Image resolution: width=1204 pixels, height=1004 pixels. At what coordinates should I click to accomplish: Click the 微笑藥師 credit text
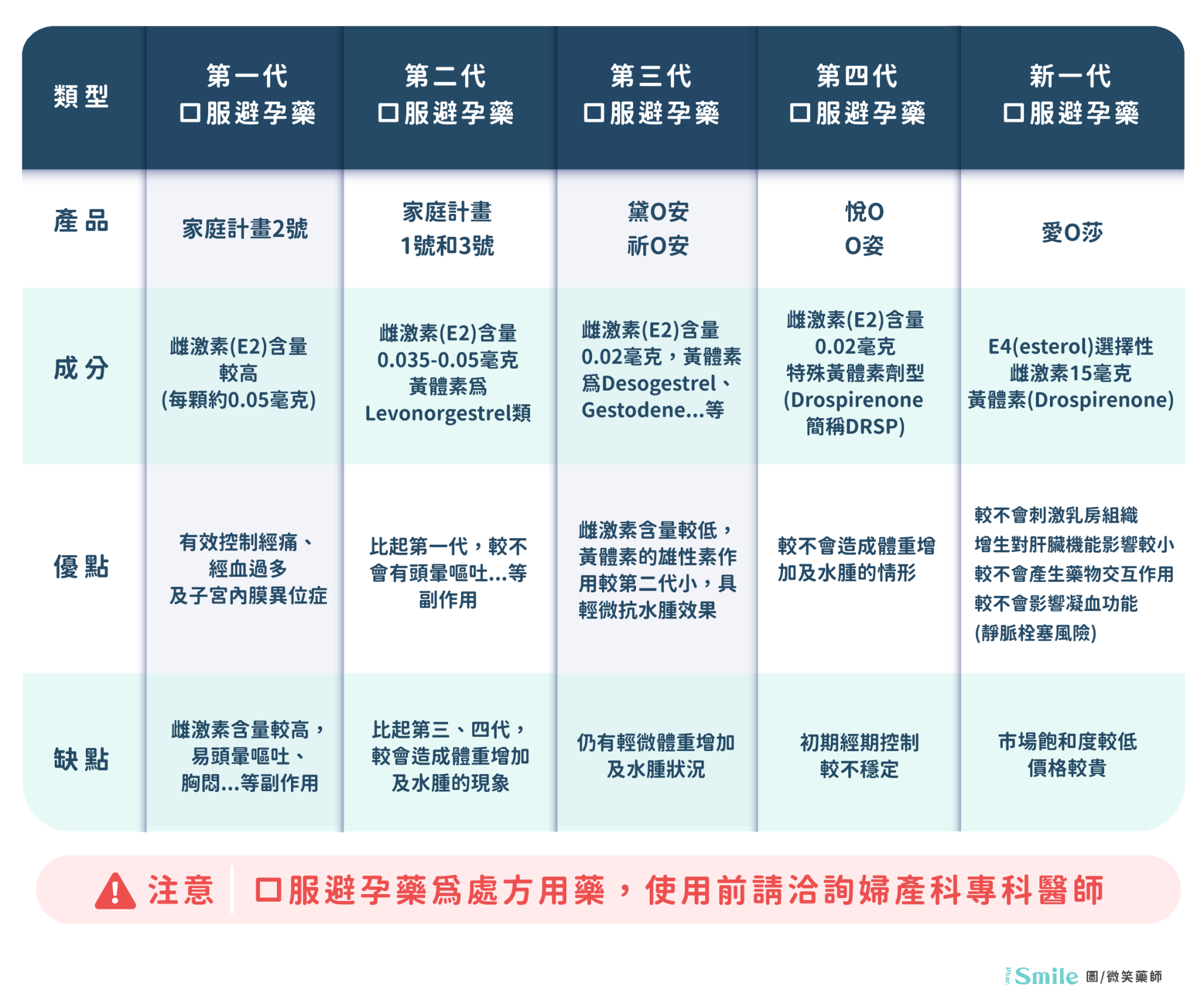point(1133,977)
